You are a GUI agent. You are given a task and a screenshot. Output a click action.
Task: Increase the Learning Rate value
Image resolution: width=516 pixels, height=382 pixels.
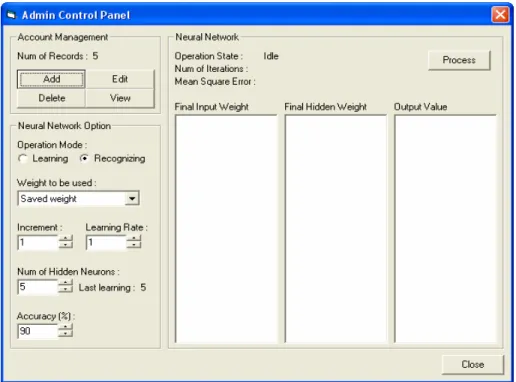(134, 239)
